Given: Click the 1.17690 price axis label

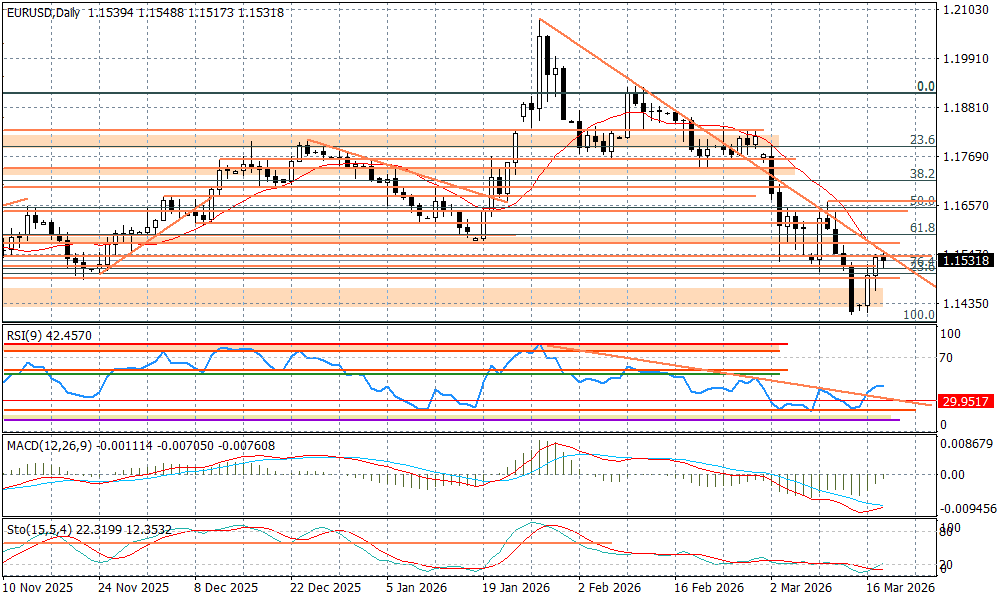Looking at the screenshot, I should 966,157.
